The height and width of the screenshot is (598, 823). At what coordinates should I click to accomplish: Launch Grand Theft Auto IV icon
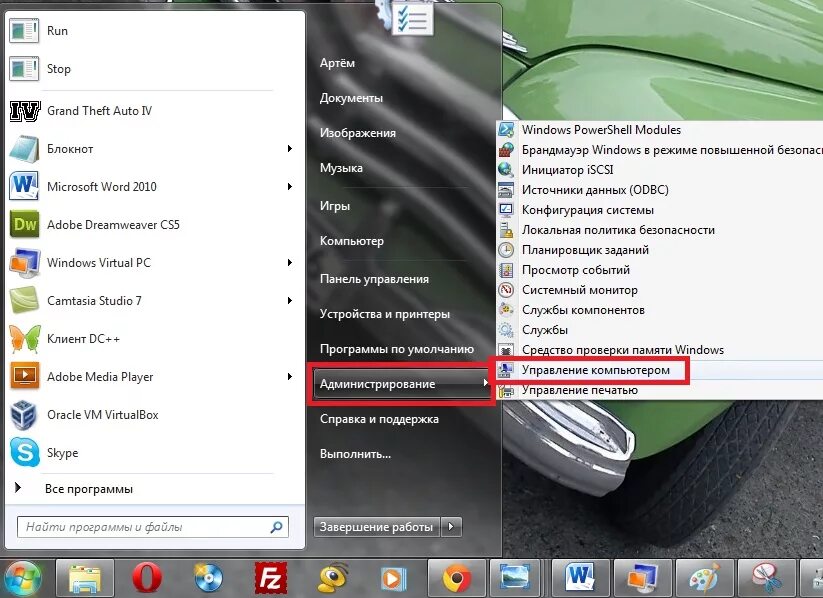tap(25, 111)
